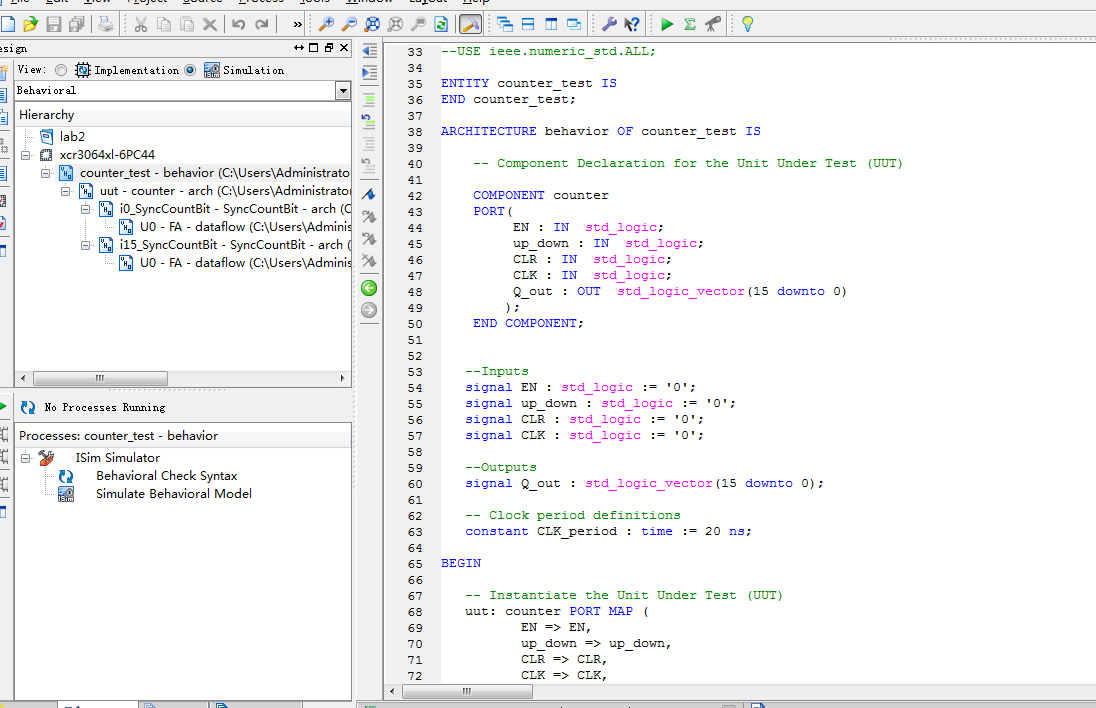Collapse the xcr3064xl-6PC44 device node
This screenshot has height=708, width=1096.
[x=26, y=155]
